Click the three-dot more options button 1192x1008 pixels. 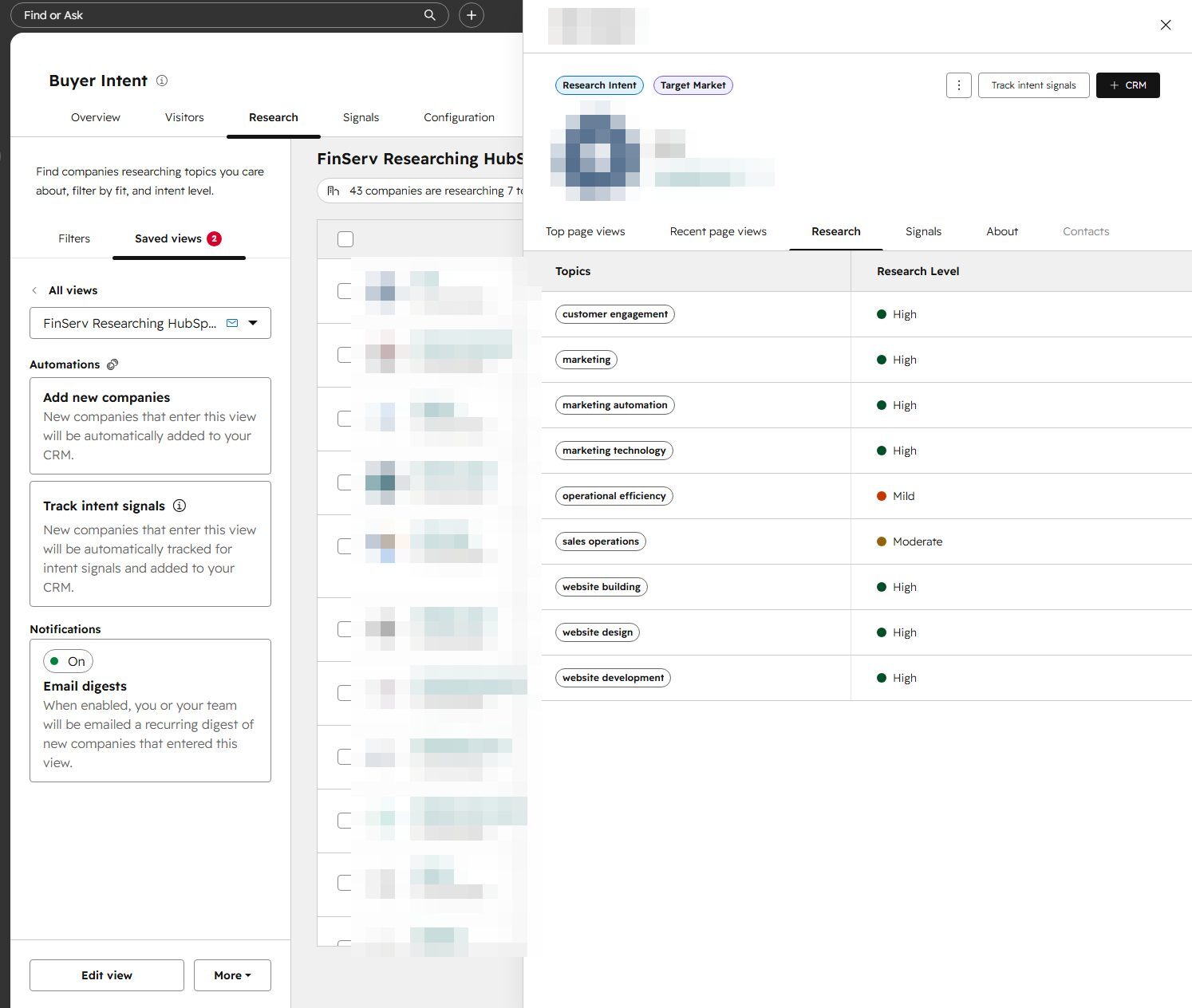click(958, 85)
